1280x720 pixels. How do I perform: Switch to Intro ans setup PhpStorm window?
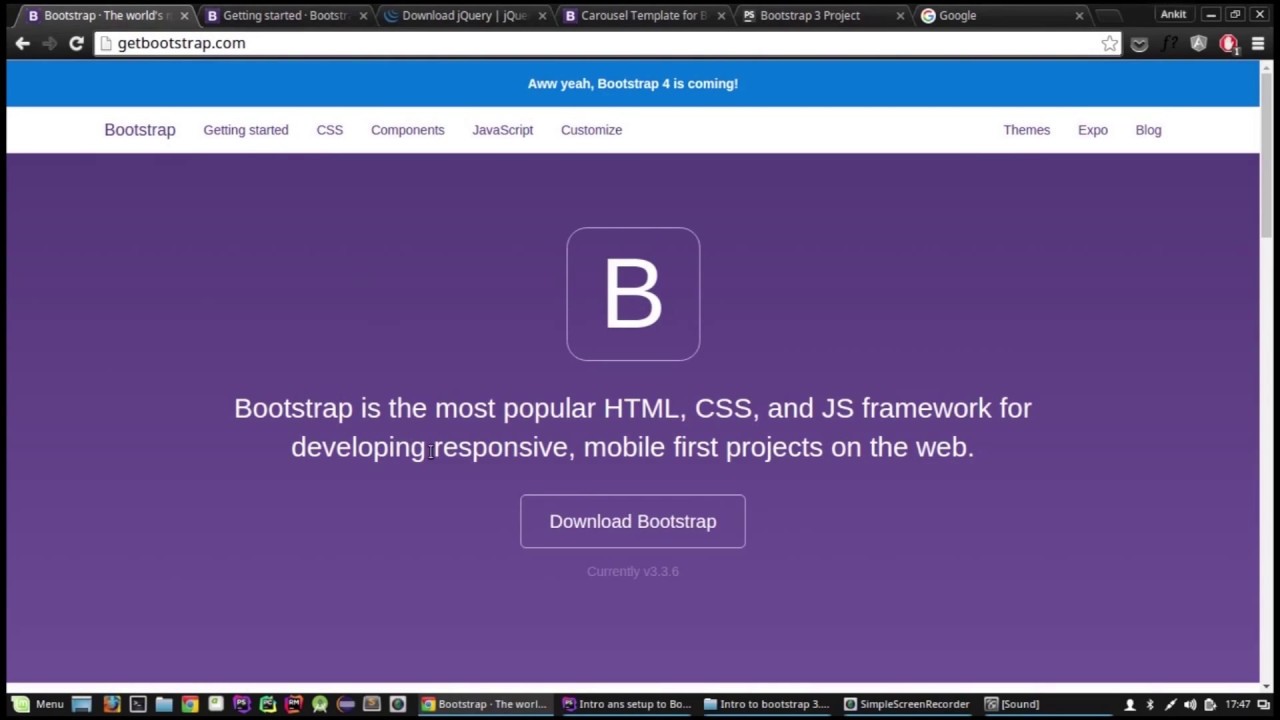click(627, 704)
